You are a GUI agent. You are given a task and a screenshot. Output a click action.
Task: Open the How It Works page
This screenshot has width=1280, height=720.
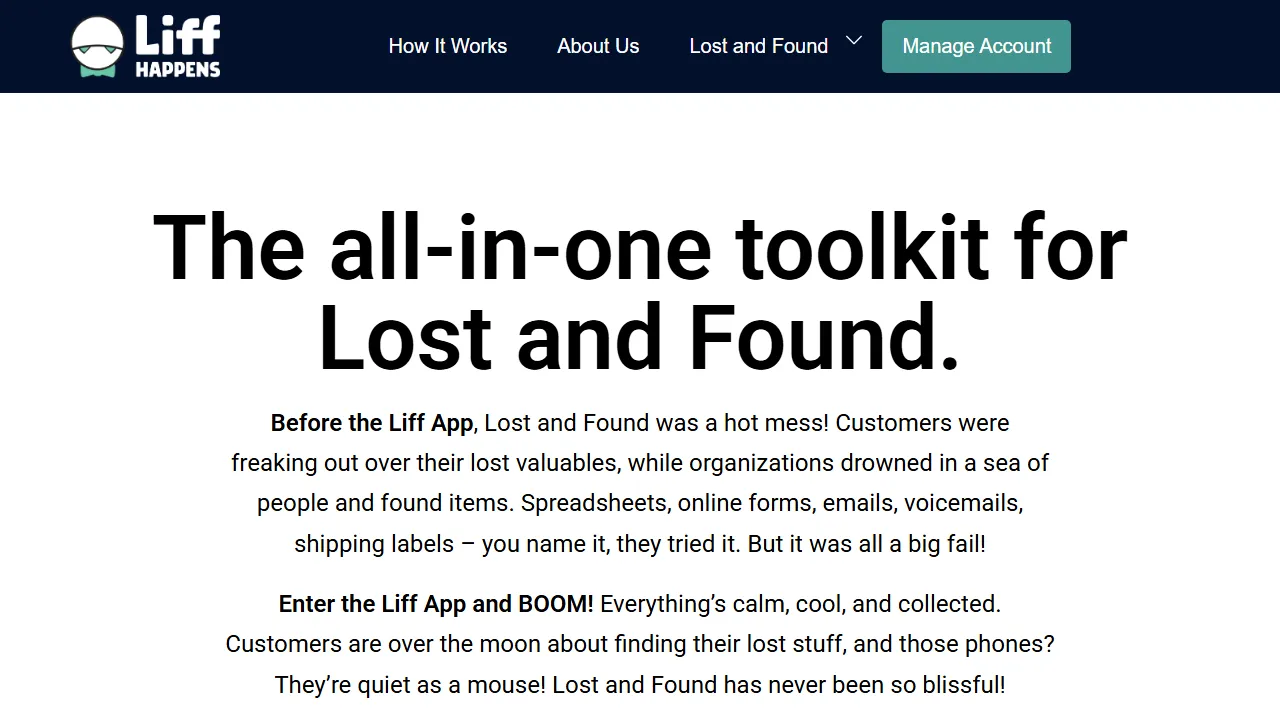(x=448, y=46)
